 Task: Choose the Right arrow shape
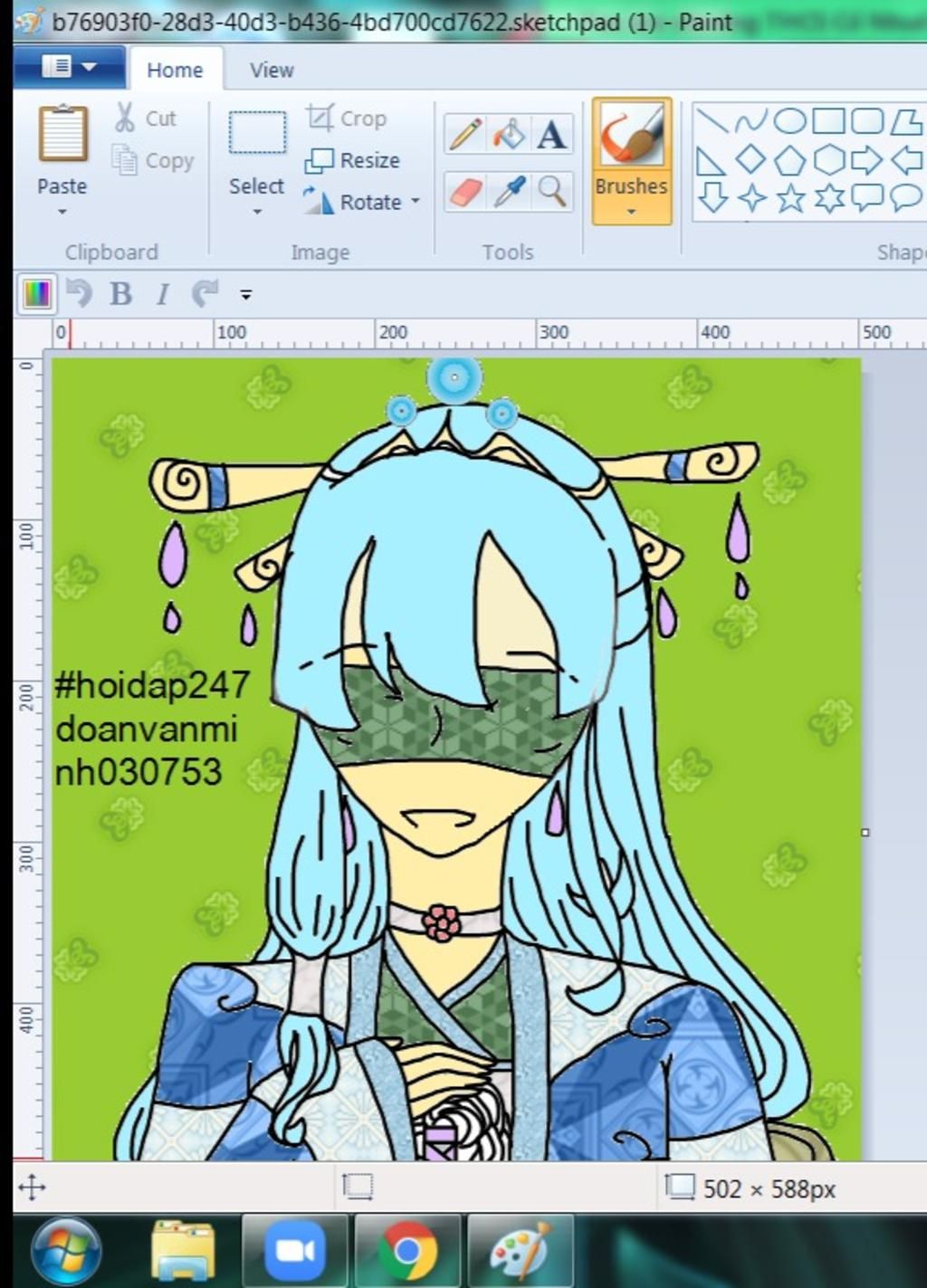pos(867,160)
